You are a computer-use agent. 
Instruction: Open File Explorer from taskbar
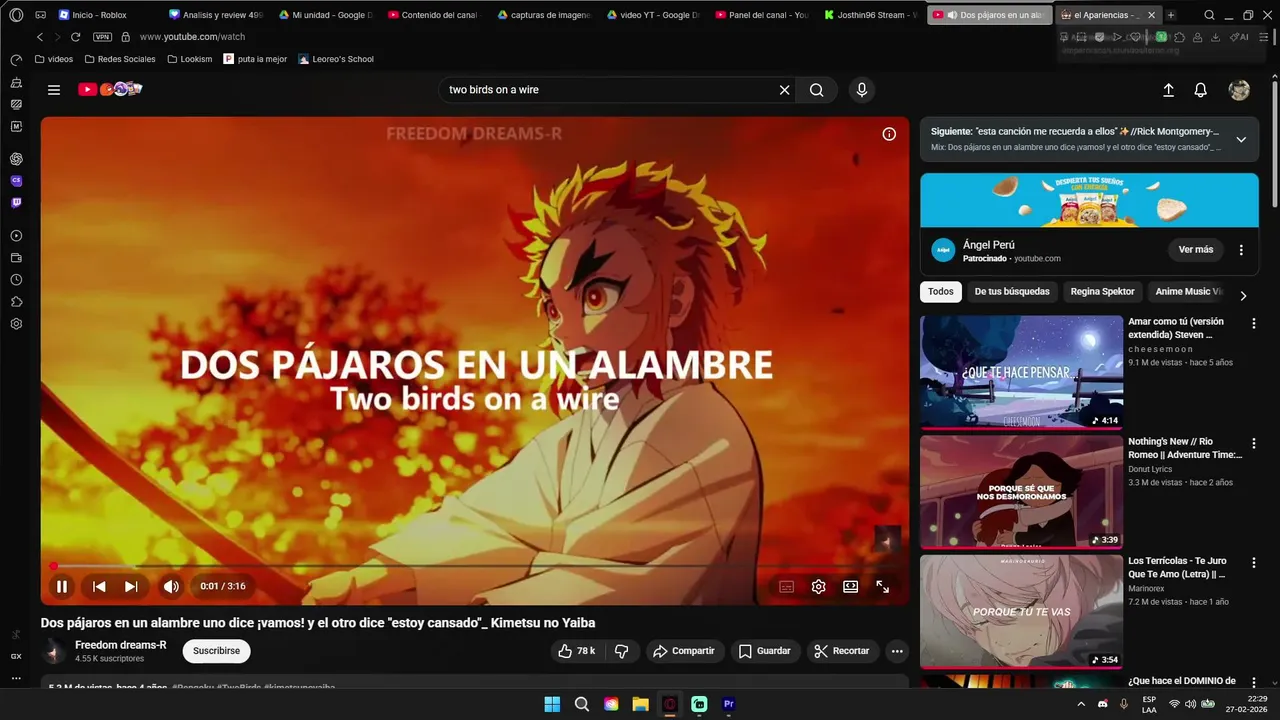pyautogui.click(x=640, y=704)
